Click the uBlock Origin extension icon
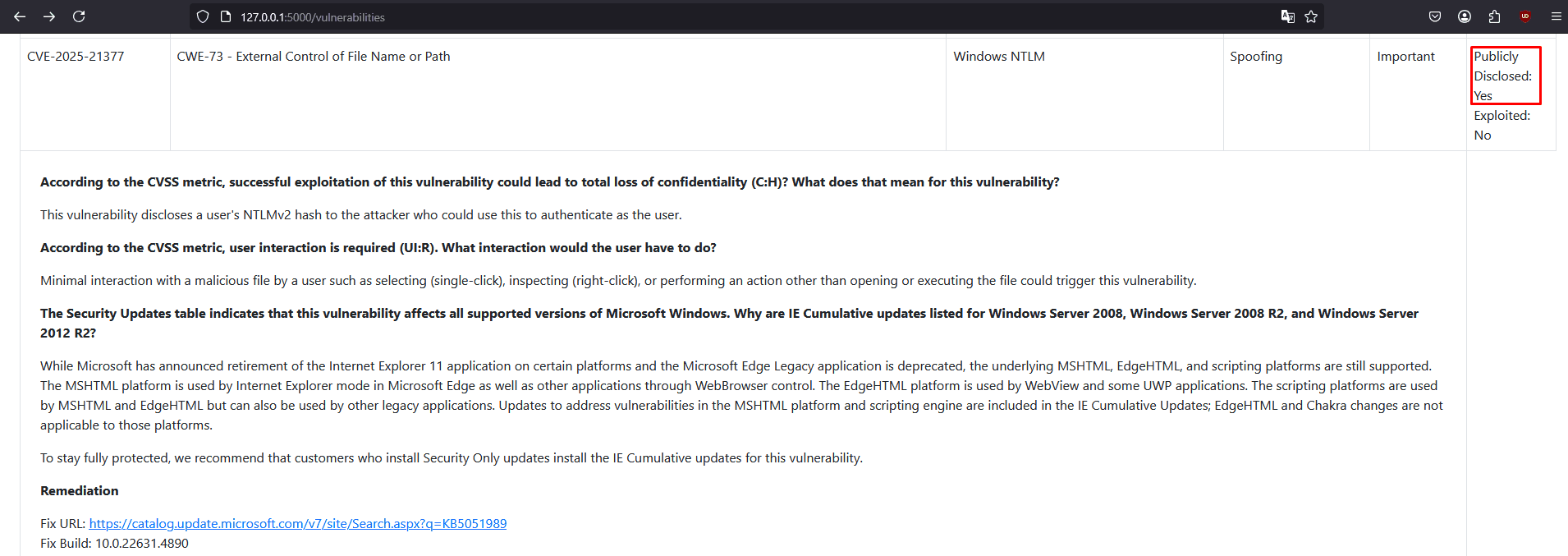This screenshot has height=556, width=1568. click(x=1524, y=16)
